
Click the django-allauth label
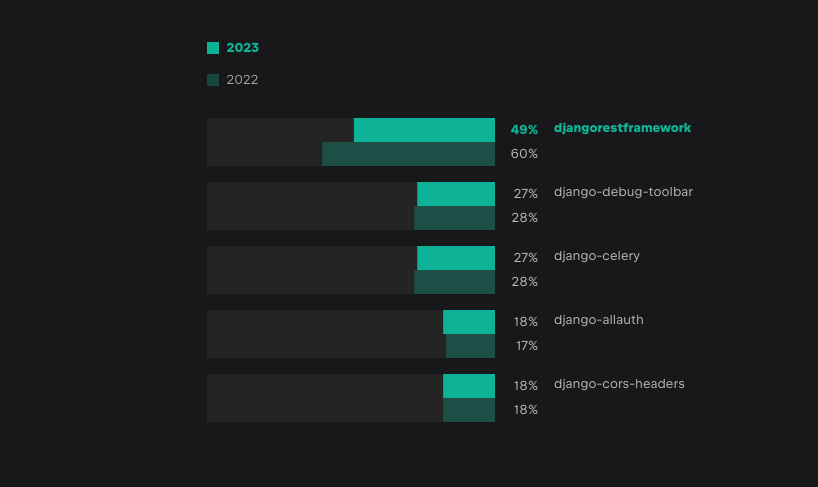[599, 320]
